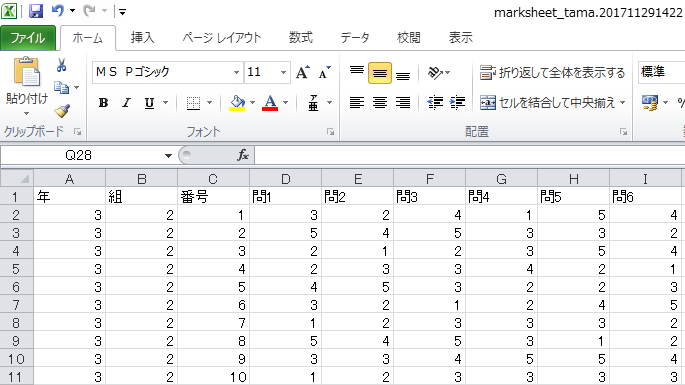Image resolution: width=685 pixels, height=385 pixels.
Task: Click the Undo arrow icon
Action: (58, 10)
